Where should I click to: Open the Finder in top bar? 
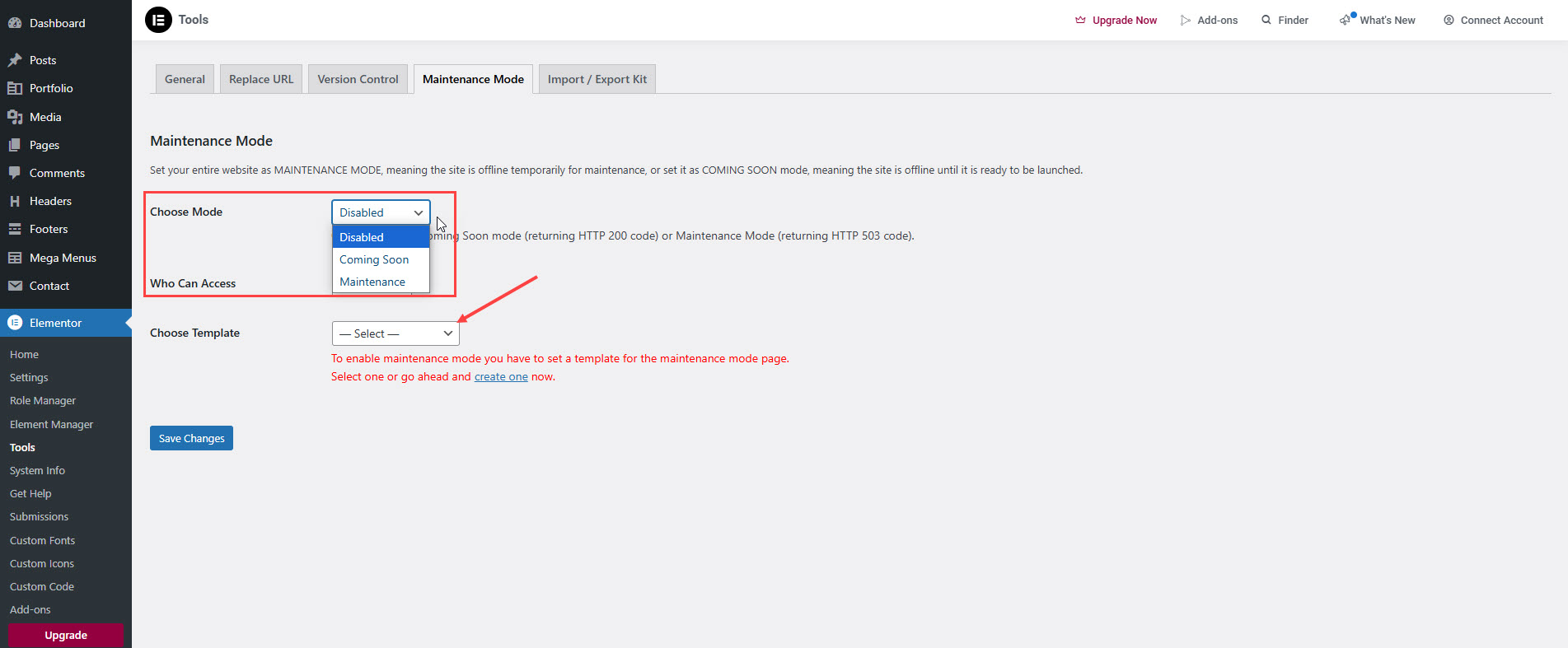pos(1285,20)
